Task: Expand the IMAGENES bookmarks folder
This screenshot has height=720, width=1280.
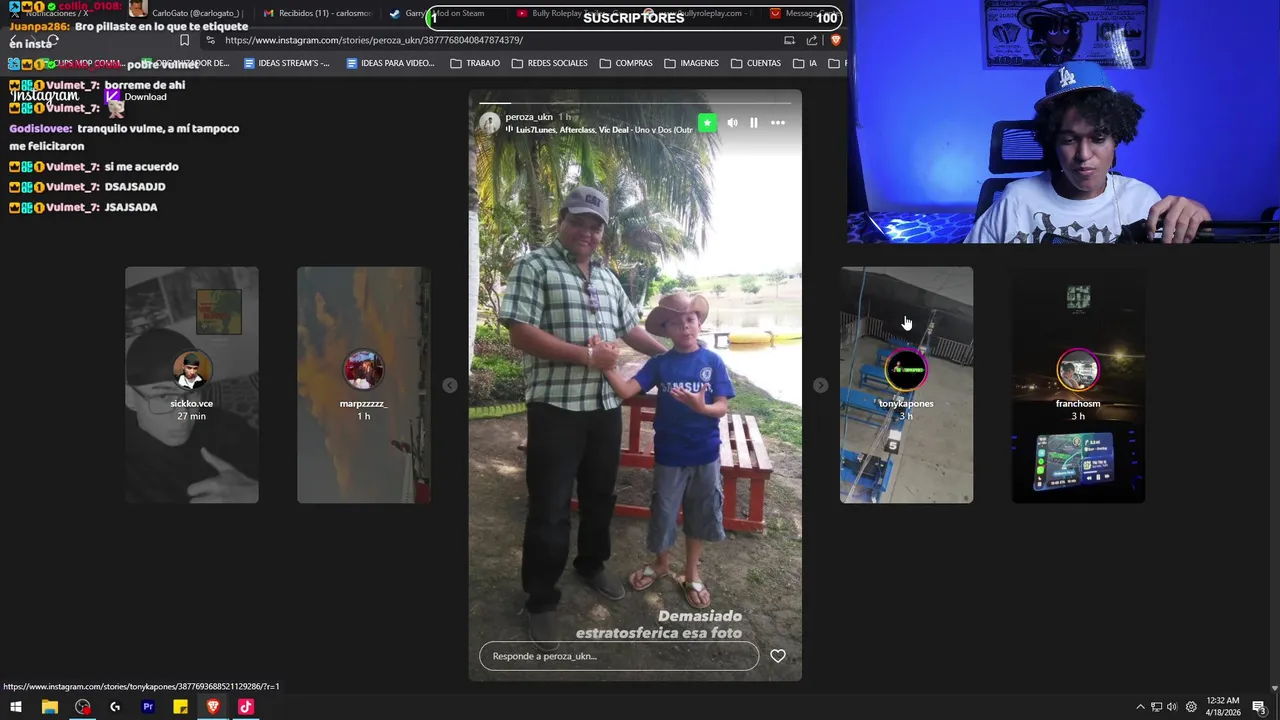Action: coord(691,63)
